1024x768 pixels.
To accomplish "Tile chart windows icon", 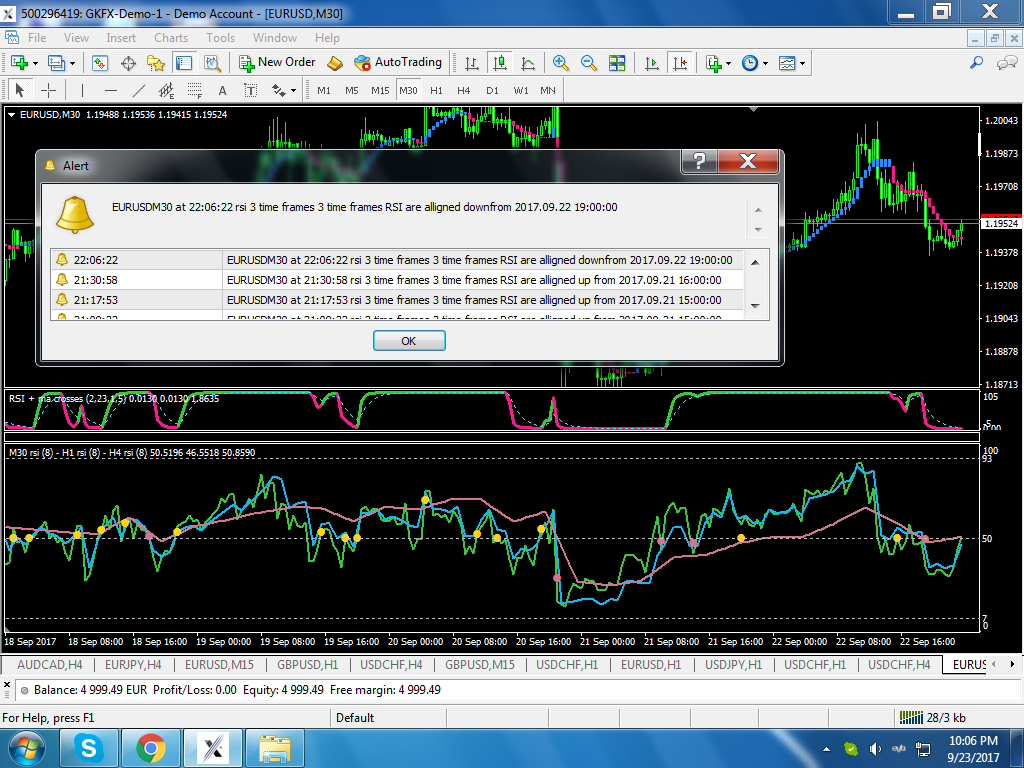I will click(x=617, y=63).
